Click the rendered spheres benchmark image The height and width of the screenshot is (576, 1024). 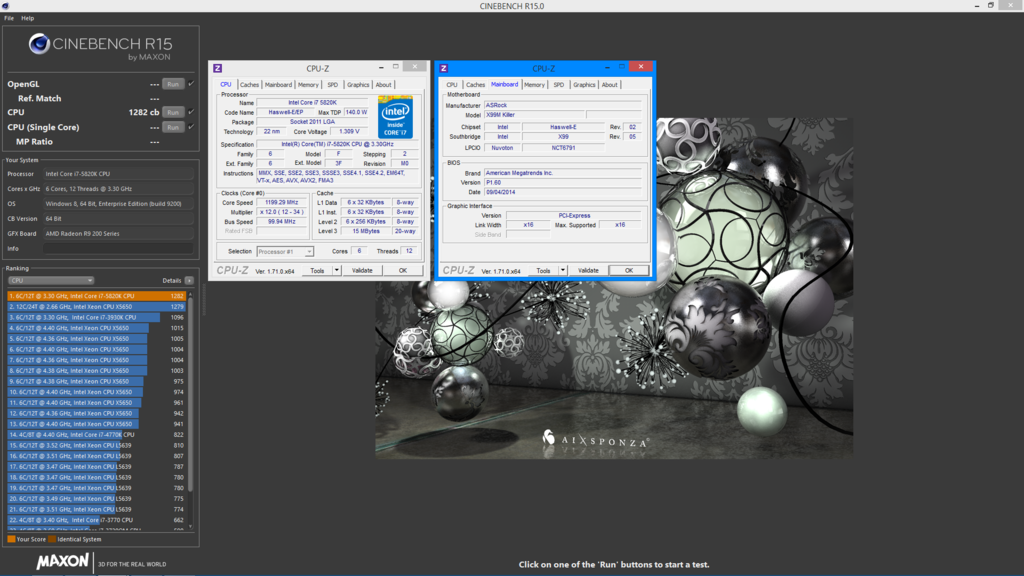(614, 288)
